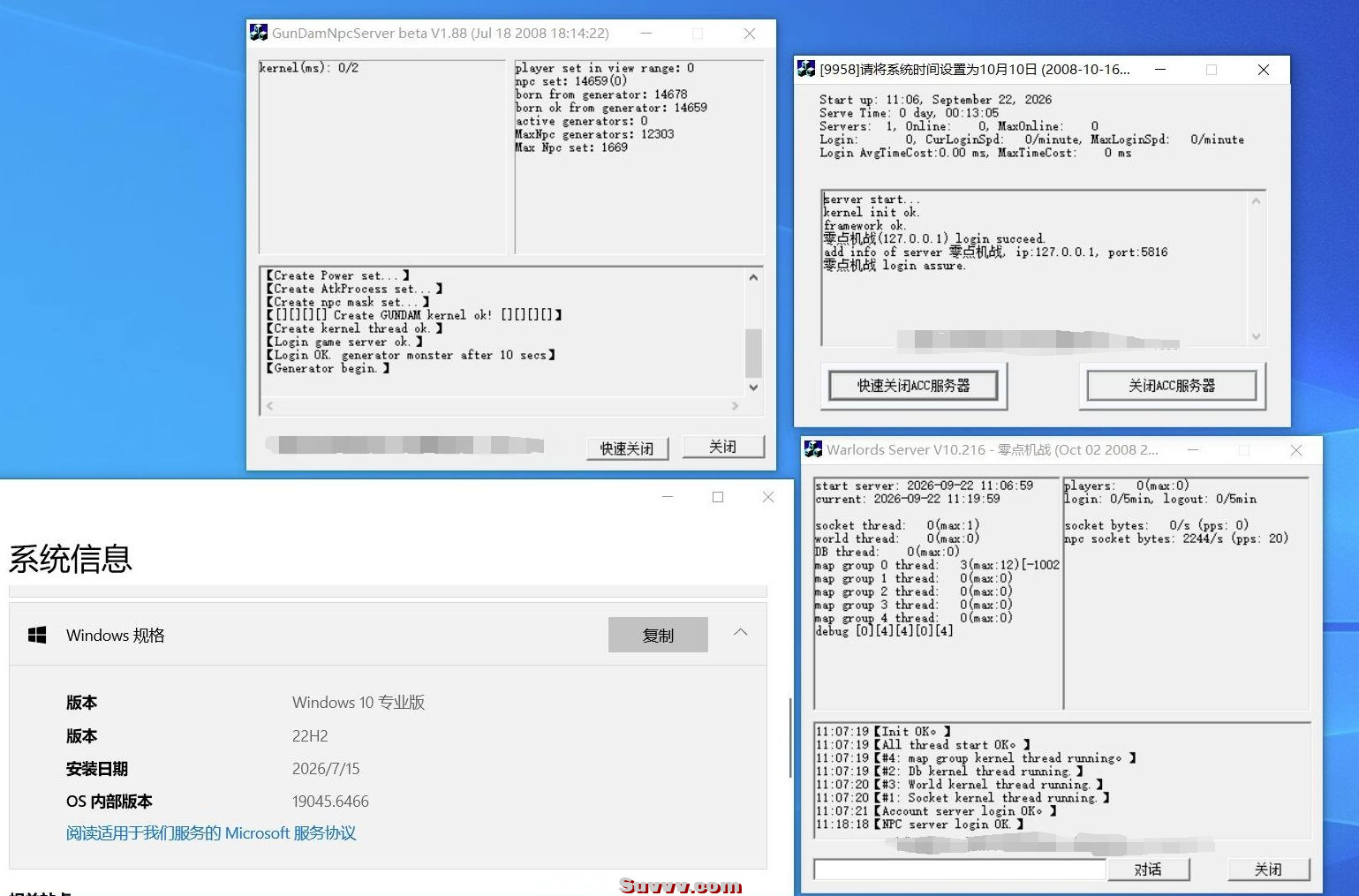Click the install date value '2026/7/15'
The height and width of the screenshot is (896, 1359).
tap(326, 769)
